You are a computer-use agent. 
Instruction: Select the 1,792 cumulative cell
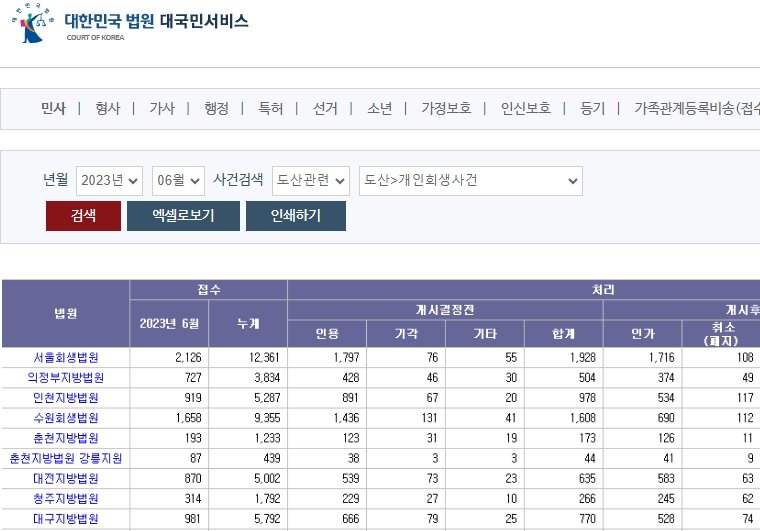pos(248,499)
